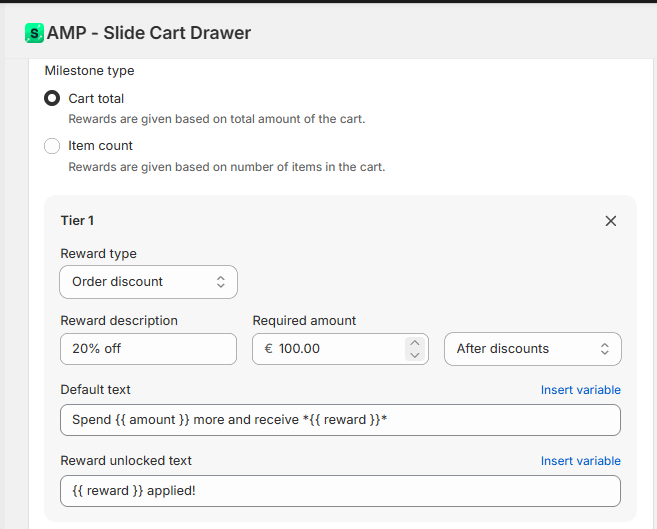
Task: Edit the Default text message field
Action: [340, 420]
